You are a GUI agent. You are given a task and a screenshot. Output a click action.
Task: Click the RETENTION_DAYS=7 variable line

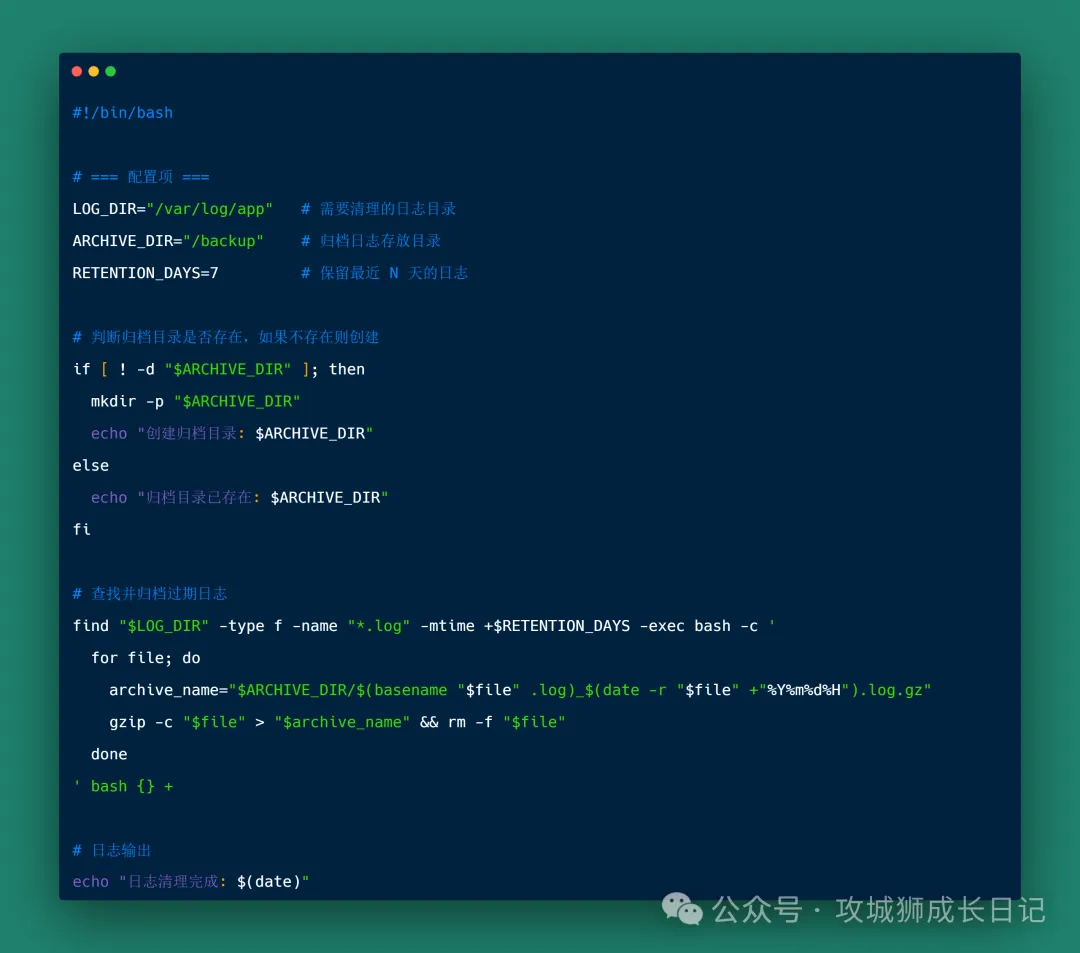point(145,273)
